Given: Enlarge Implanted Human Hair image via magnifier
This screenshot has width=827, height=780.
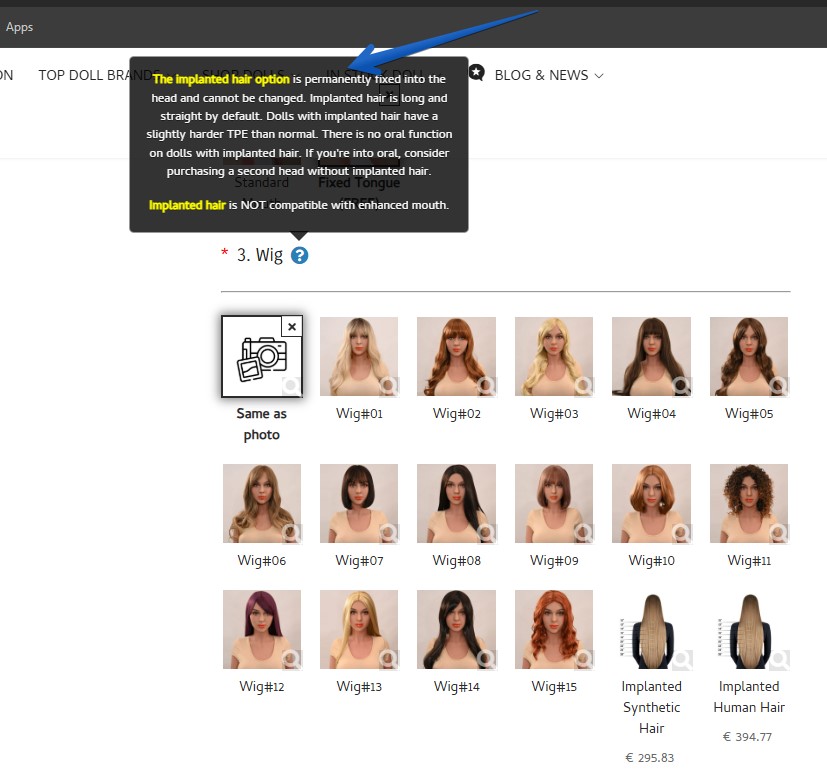Looking at the screenshot, I should (x=779, y=660).
